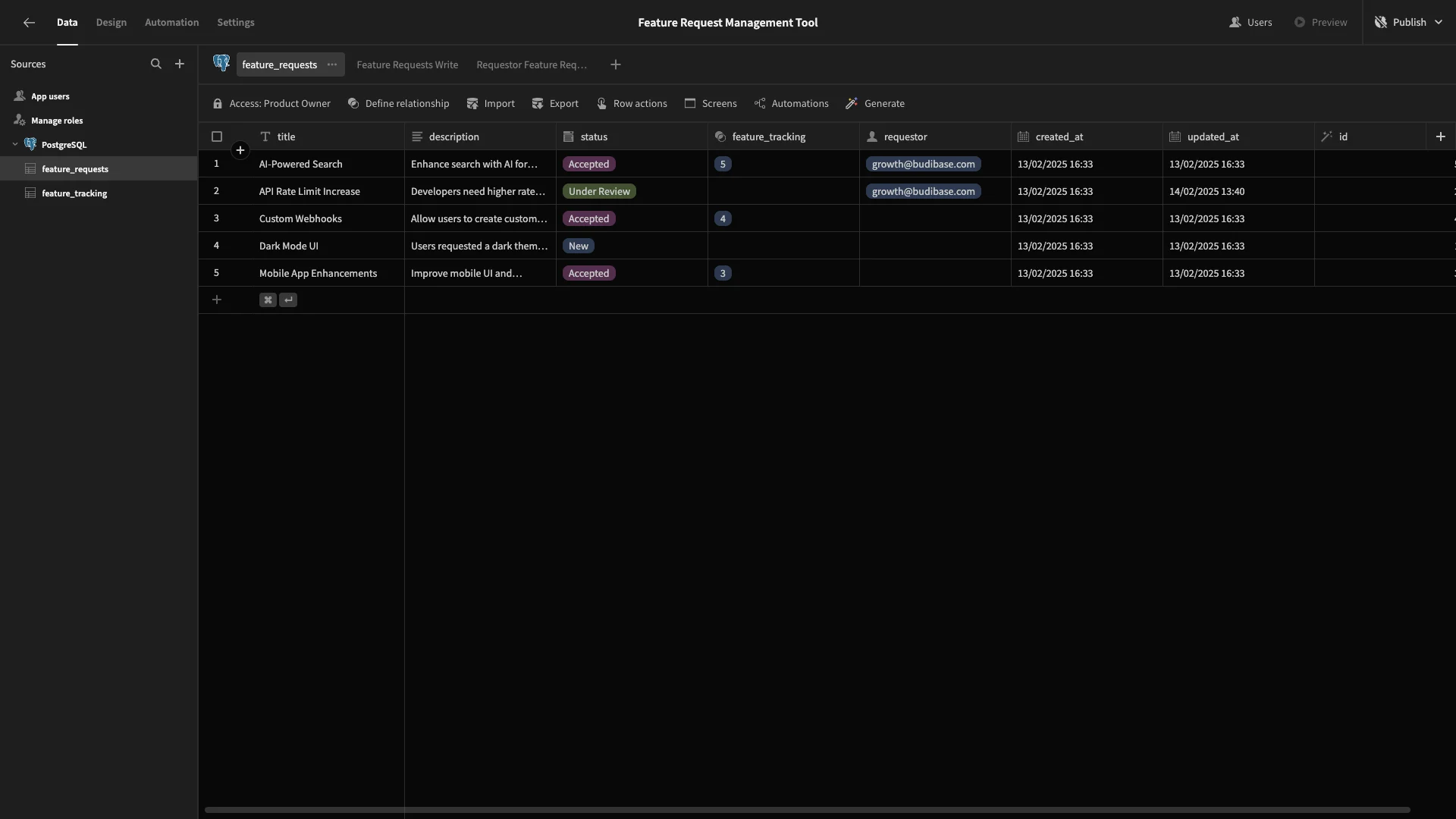Click updated_at 14/02/2025 13:40 cell
1456x819 pixels.
click(1238, 191)
